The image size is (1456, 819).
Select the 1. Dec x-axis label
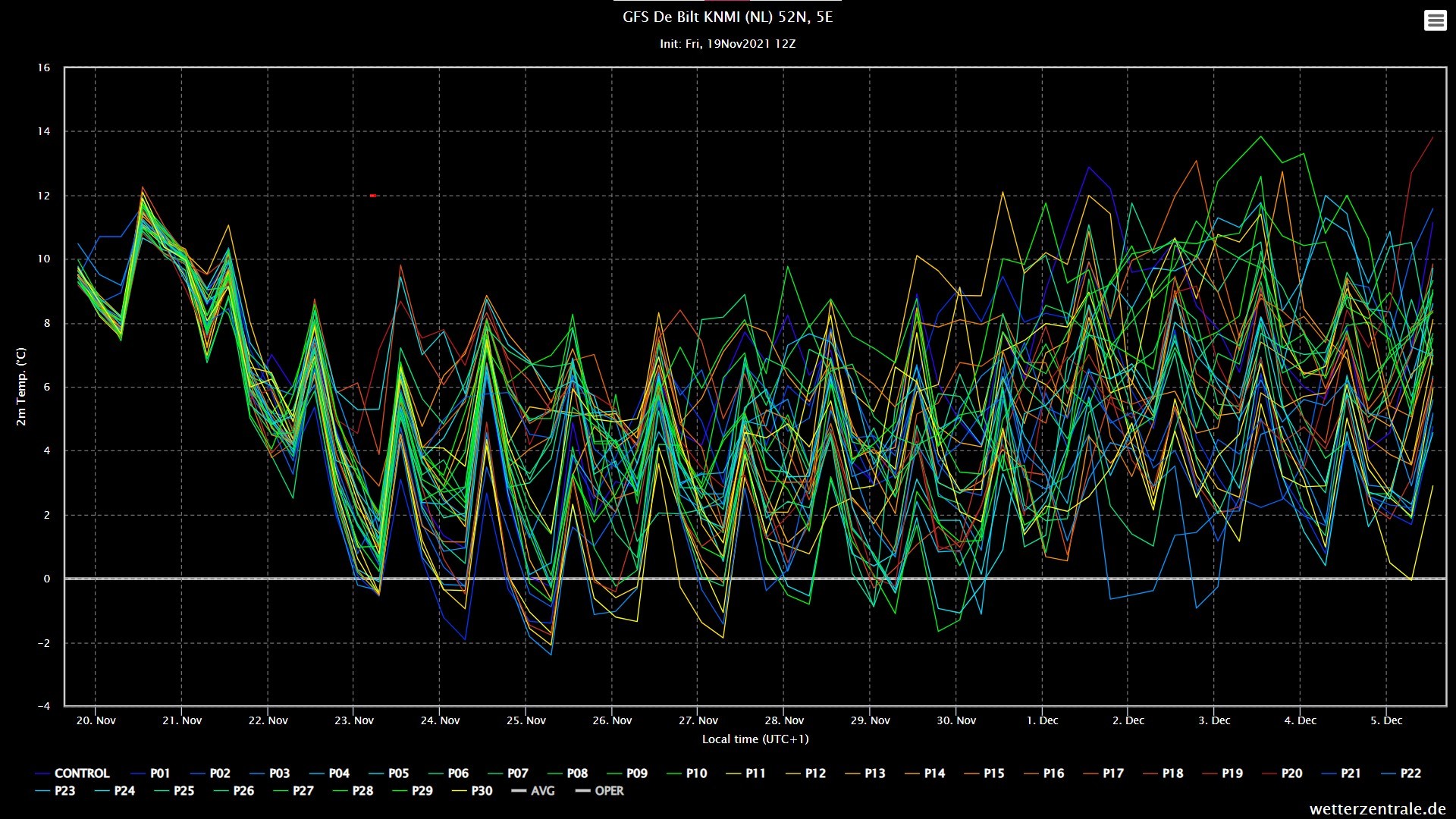(1043, 720)
